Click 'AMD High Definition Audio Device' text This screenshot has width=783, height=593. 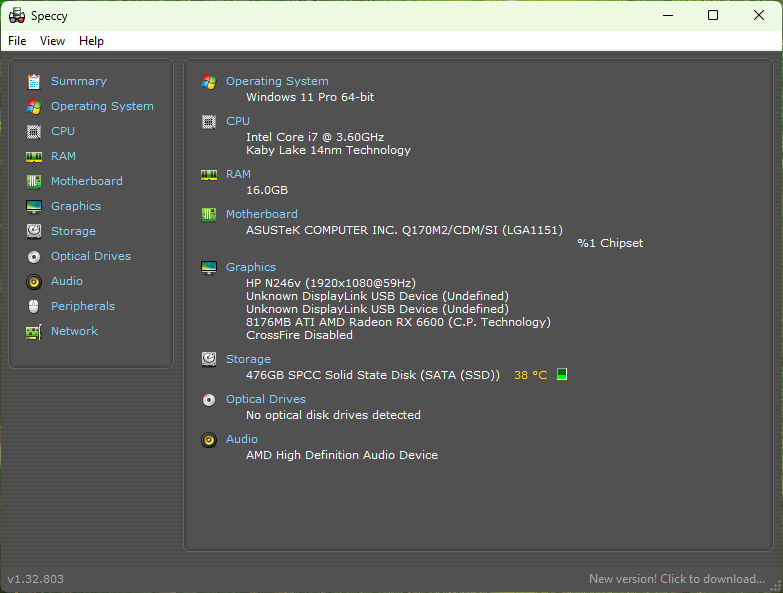click(x=342, y=455)
